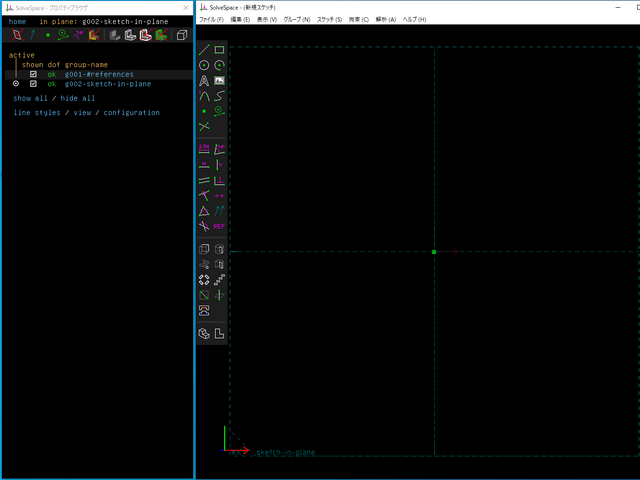Click the green origin point in the canvas
This screenshot has width=640, height=480.
434,252
